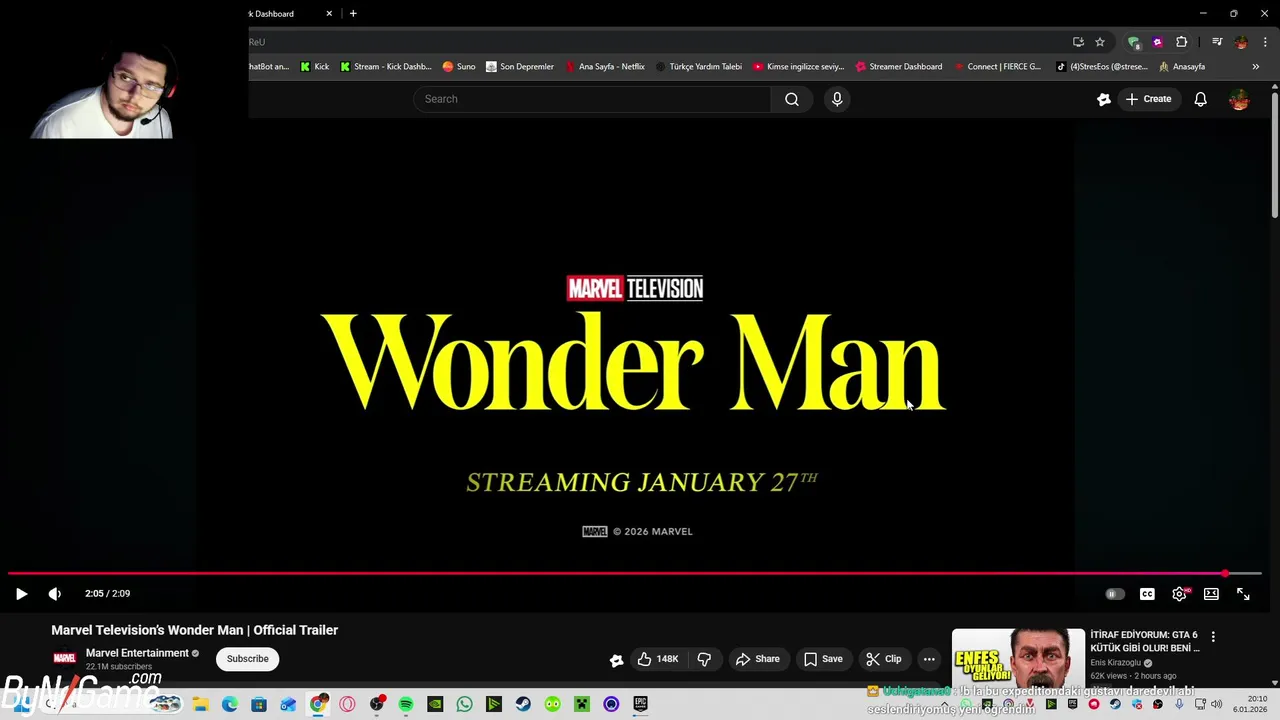
Task: Open Ana Sayfa - Netflix bookmark
Action: coord(605,67)
